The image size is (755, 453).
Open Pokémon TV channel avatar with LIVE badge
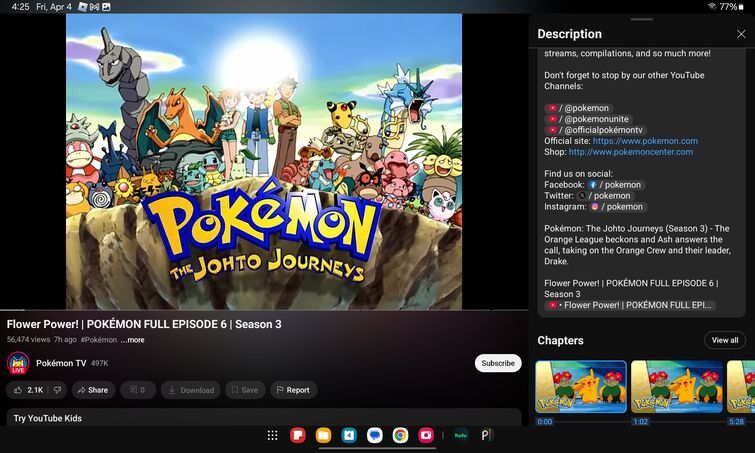pyautogui.click(x=18, y=363)
